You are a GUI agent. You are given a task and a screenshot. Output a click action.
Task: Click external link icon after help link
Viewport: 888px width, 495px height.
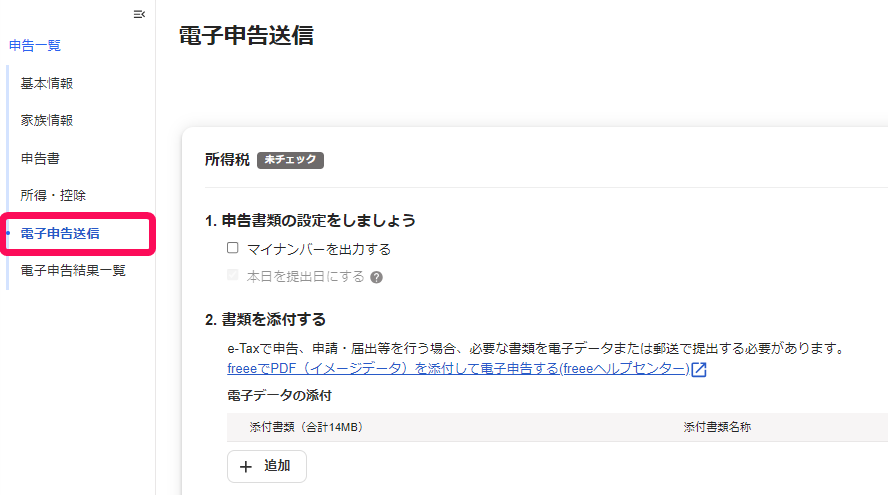coord(699,369)
